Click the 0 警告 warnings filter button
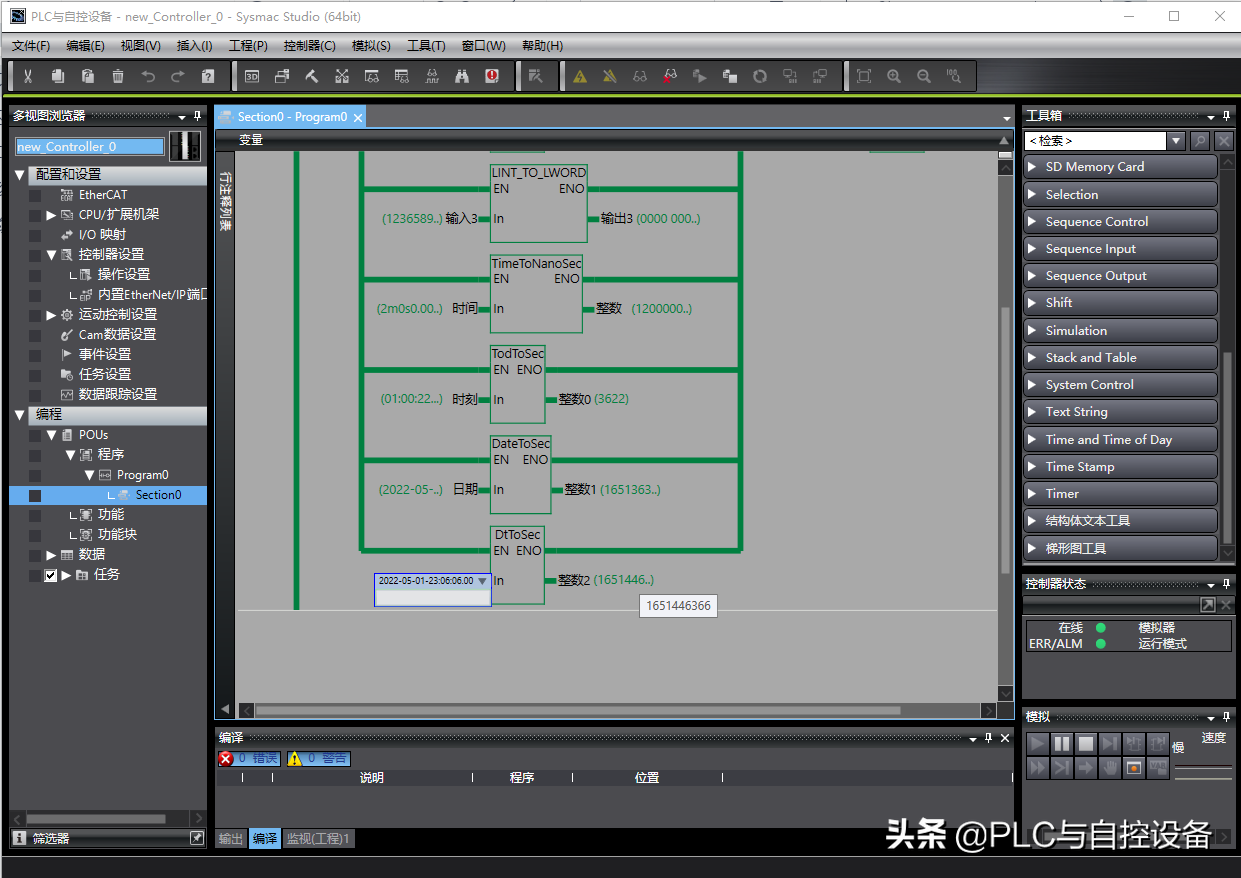This screenshot has width=1241, height=878. 318,759
